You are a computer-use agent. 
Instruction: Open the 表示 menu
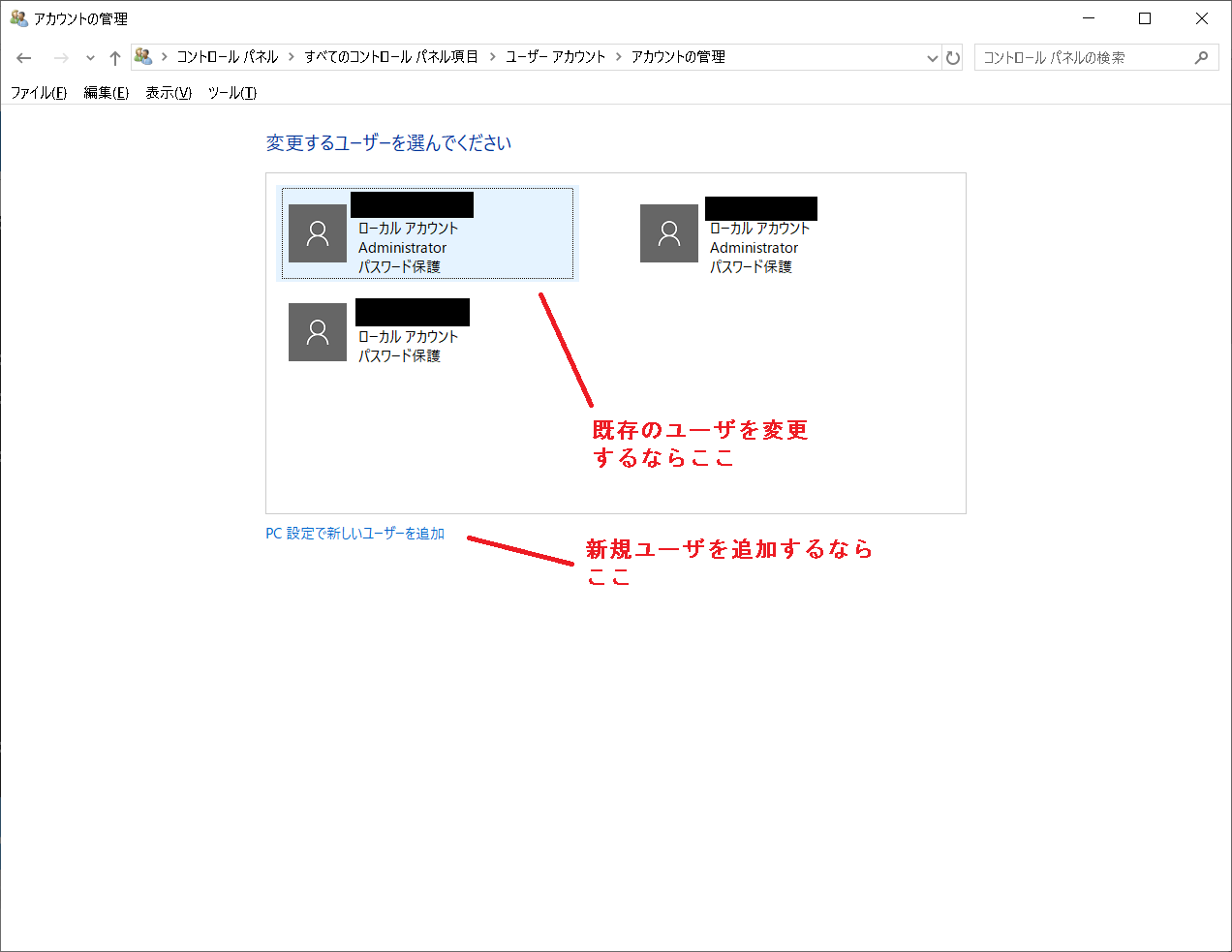click(167, 93)
